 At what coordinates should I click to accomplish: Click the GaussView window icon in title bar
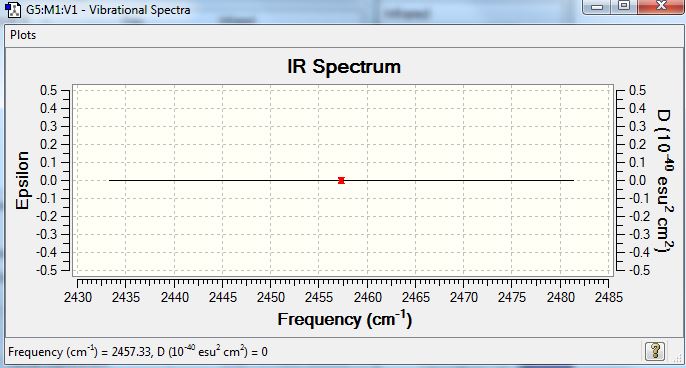point(13,10)
